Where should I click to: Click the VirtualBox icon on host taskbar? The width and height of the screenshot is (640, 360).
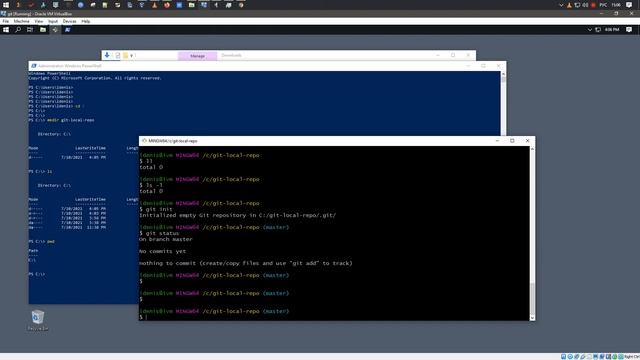point(204,5)
